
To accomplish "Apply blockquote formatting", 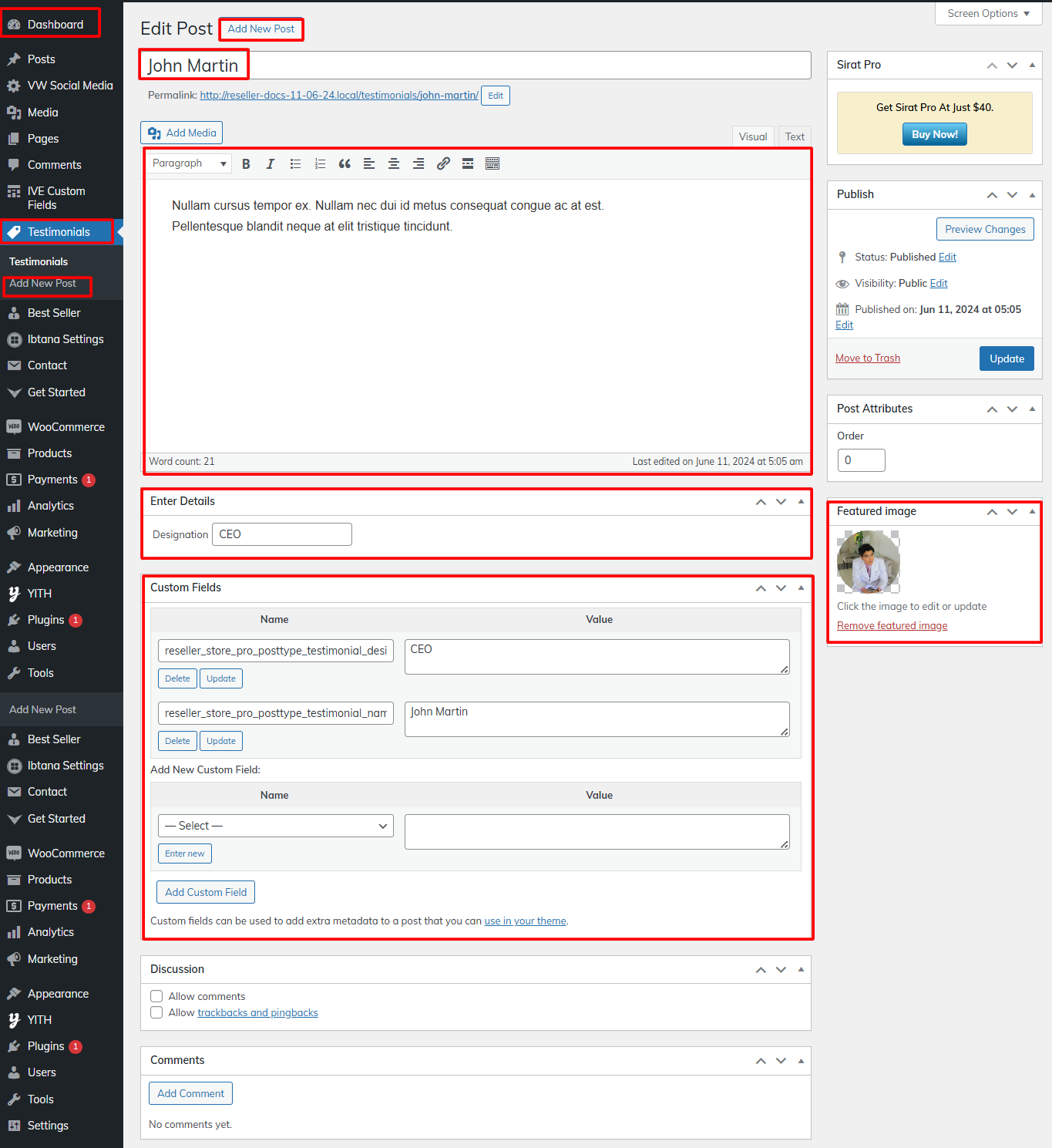I will point(345,163).
